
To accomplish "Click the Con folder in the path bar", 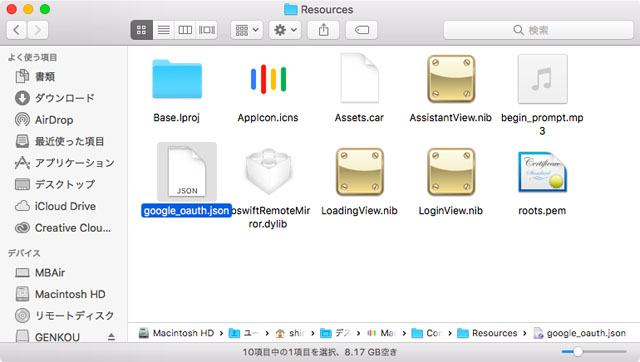I will pos(427,333).
